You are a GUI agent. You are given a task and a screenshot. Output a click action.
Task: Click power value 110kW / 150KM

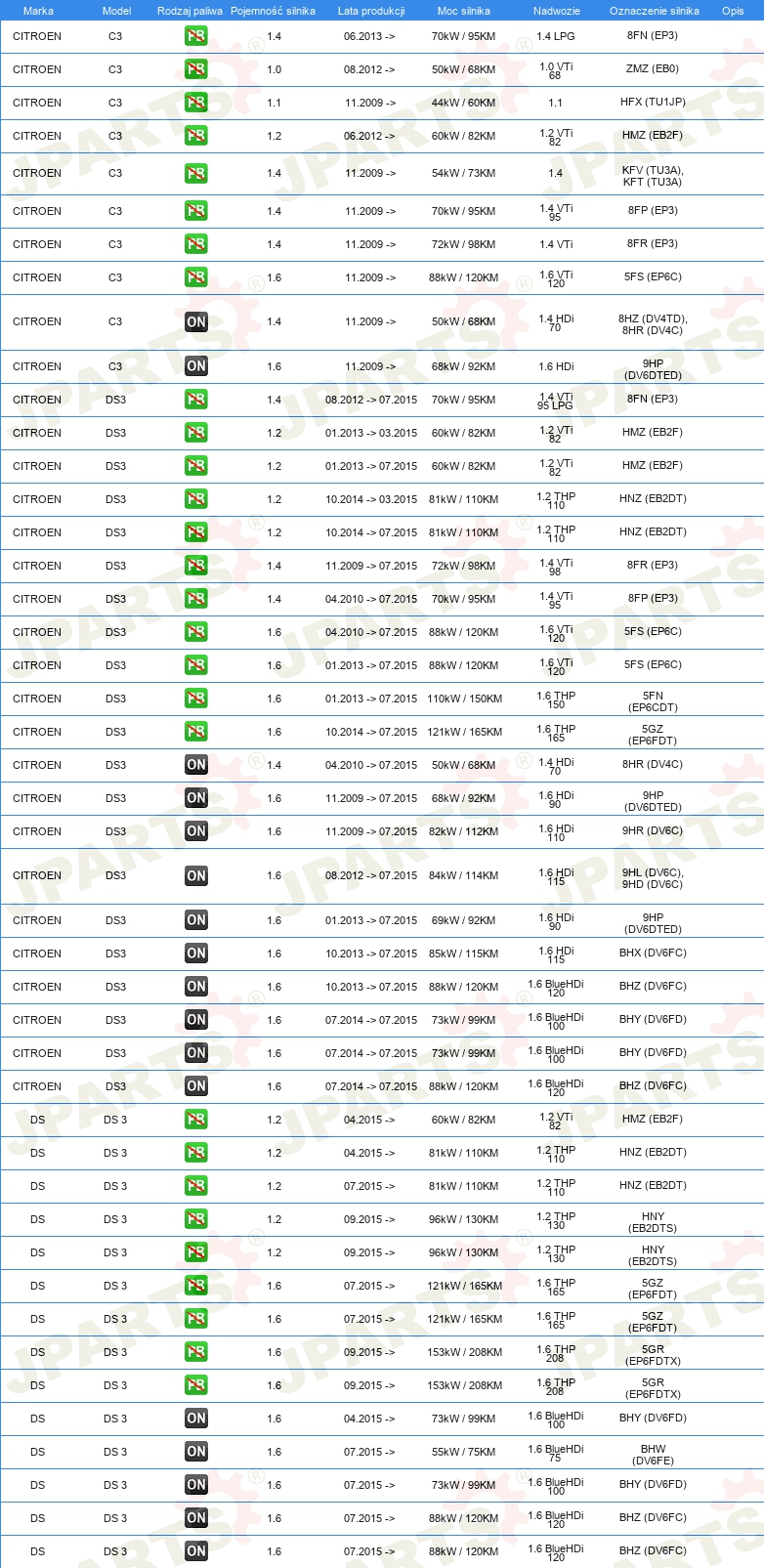coord(464,699)
